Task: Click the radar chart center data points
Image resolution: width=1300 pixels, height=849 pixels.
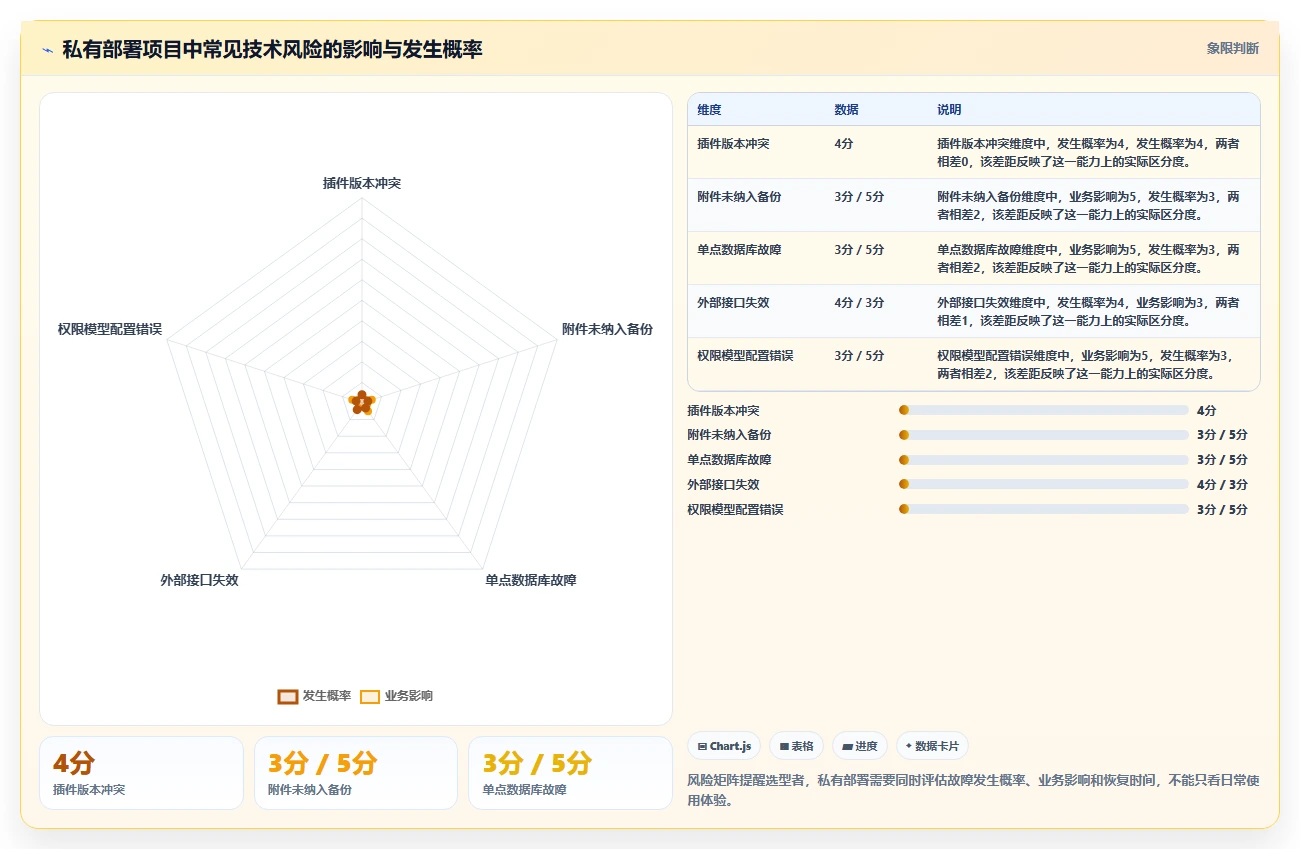Action: point(362,402)
